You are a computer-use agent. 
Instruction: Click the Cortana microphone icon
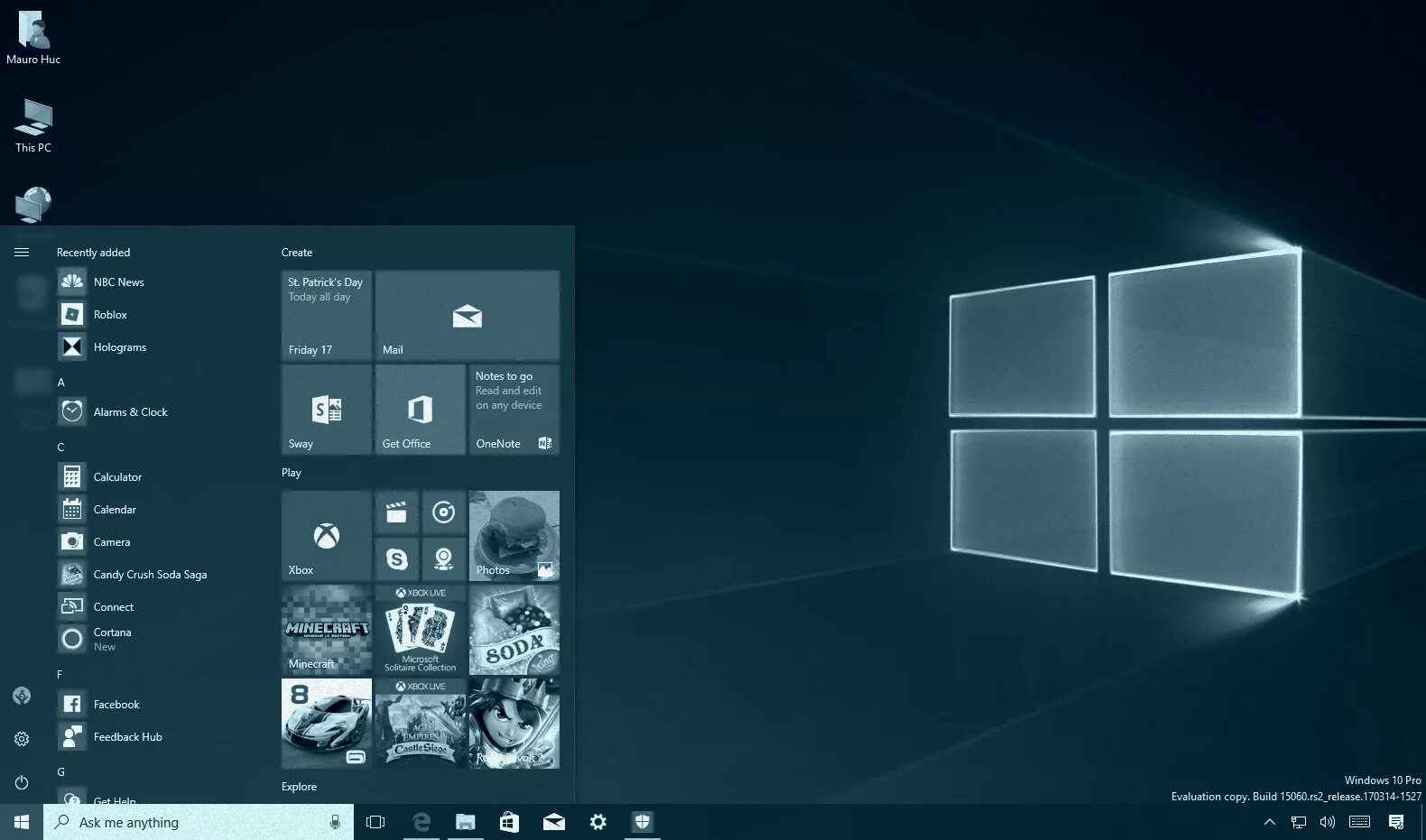tap(335, 822)
